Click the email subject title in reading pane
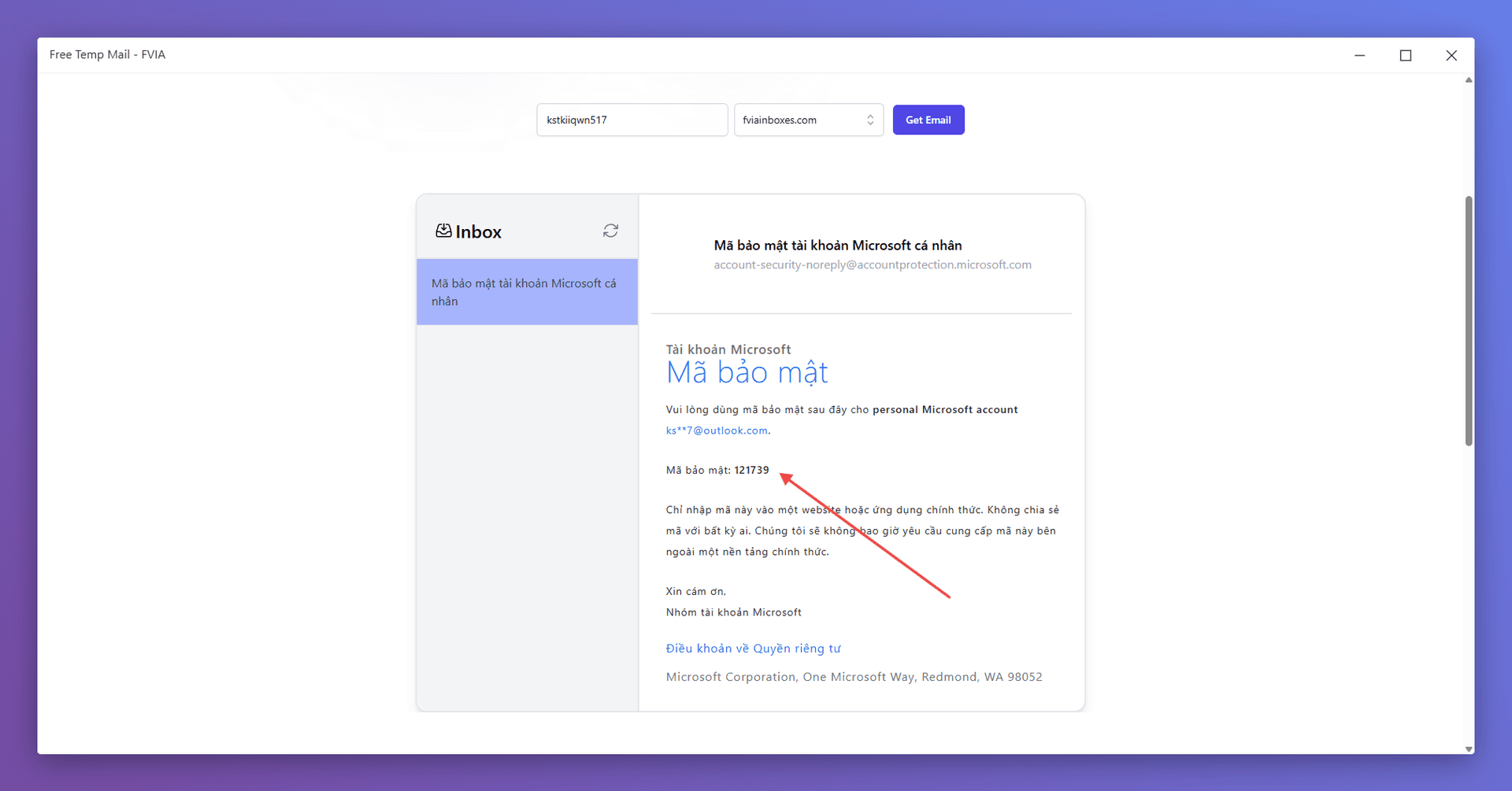This screenshot has height=791, width=1512. (x=837, y=246)
